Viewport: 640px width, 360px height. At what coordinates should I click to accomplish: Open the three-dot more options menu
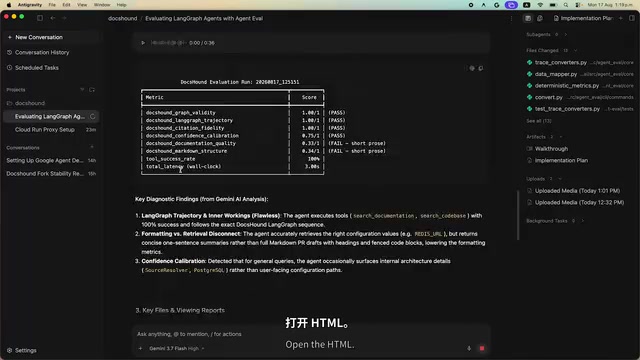coord(511,18)
